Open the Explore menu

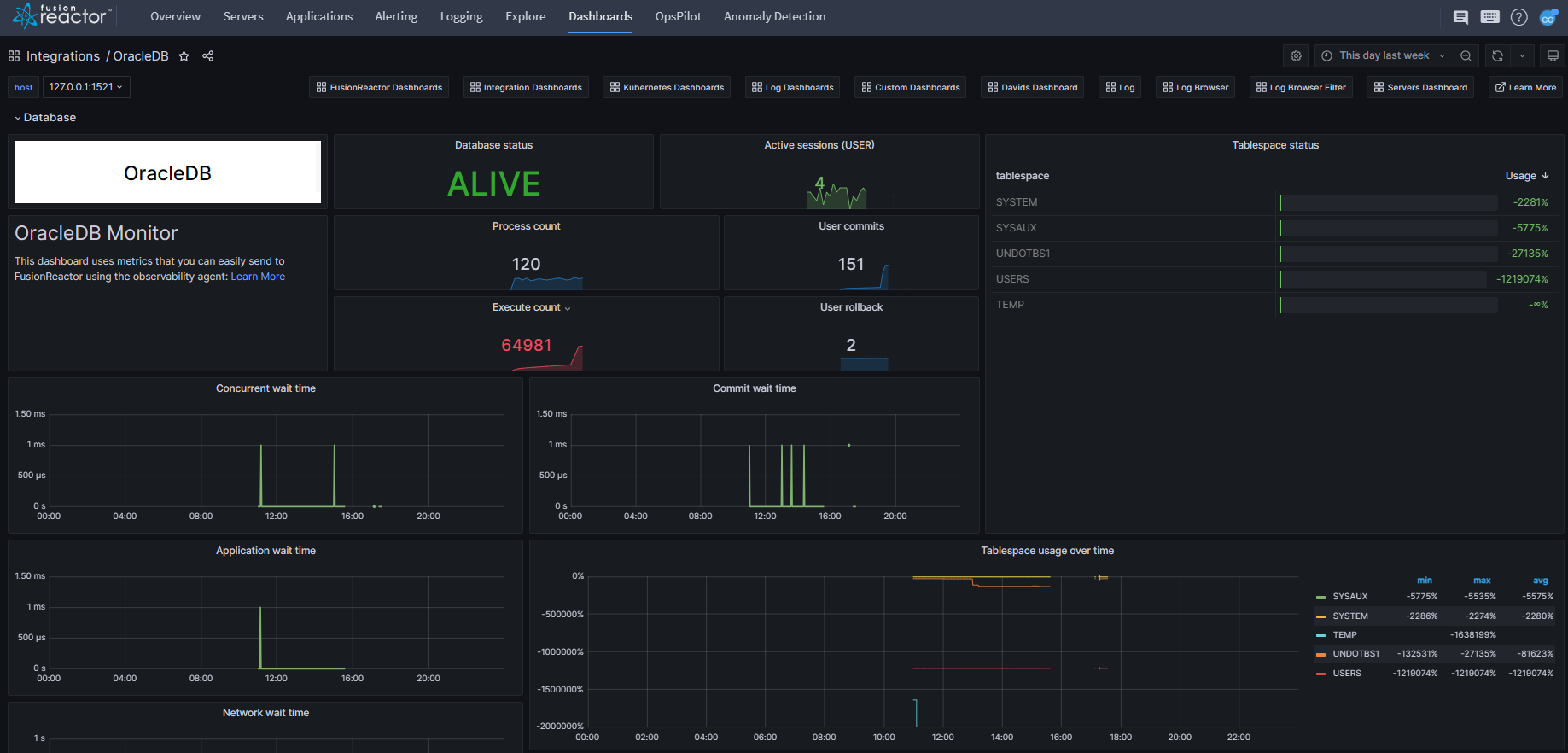click(525, 17)
